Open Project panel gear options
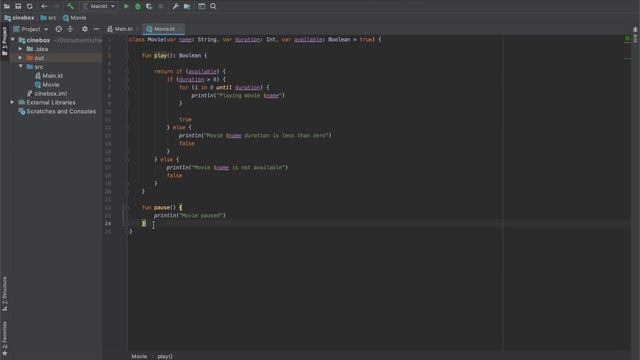Viewport: 640px width, 360px height. point(84,29)
